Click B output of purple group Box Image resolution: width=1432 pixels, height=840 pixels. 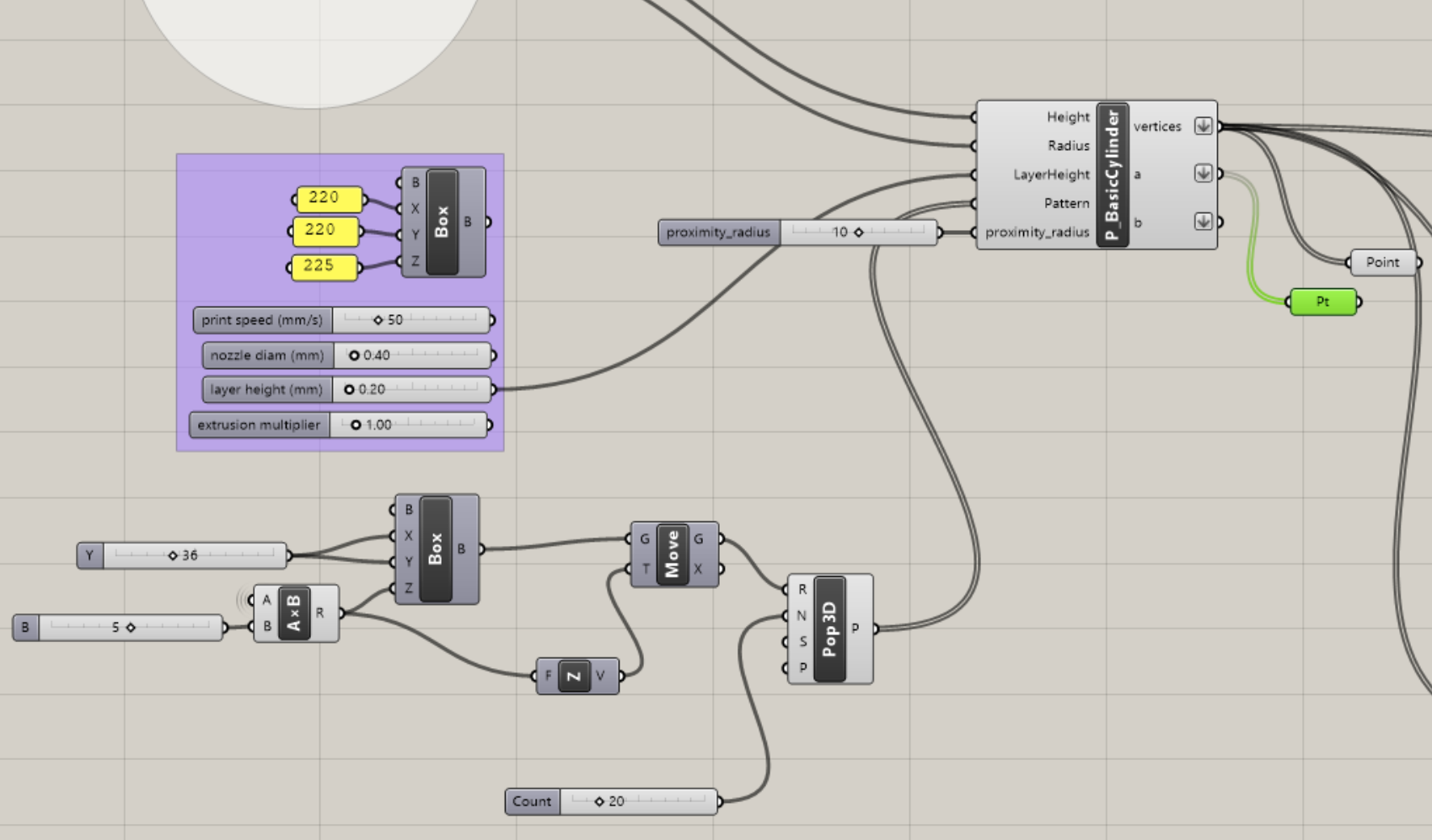point(468,222)
